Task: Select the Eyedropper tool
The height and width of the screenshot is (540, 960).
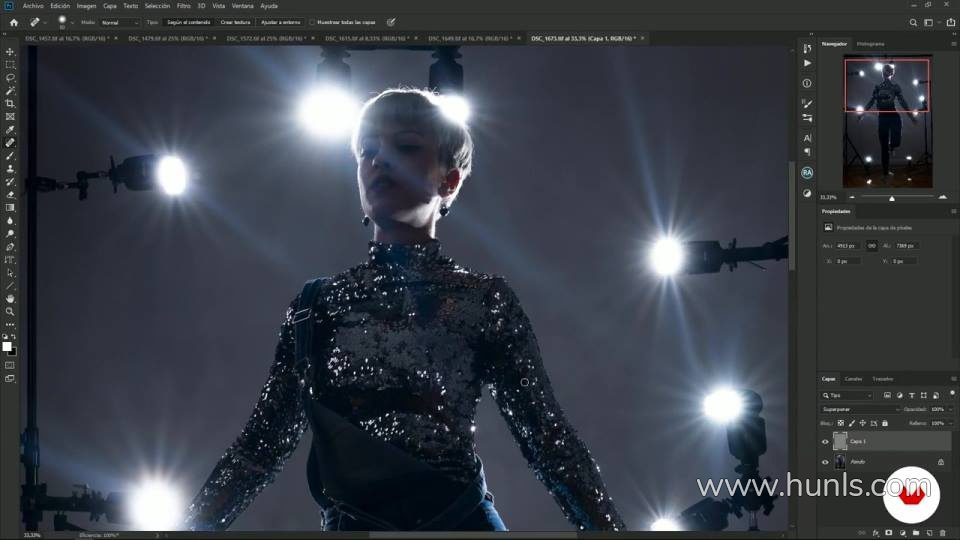Action: coord(10,130)
